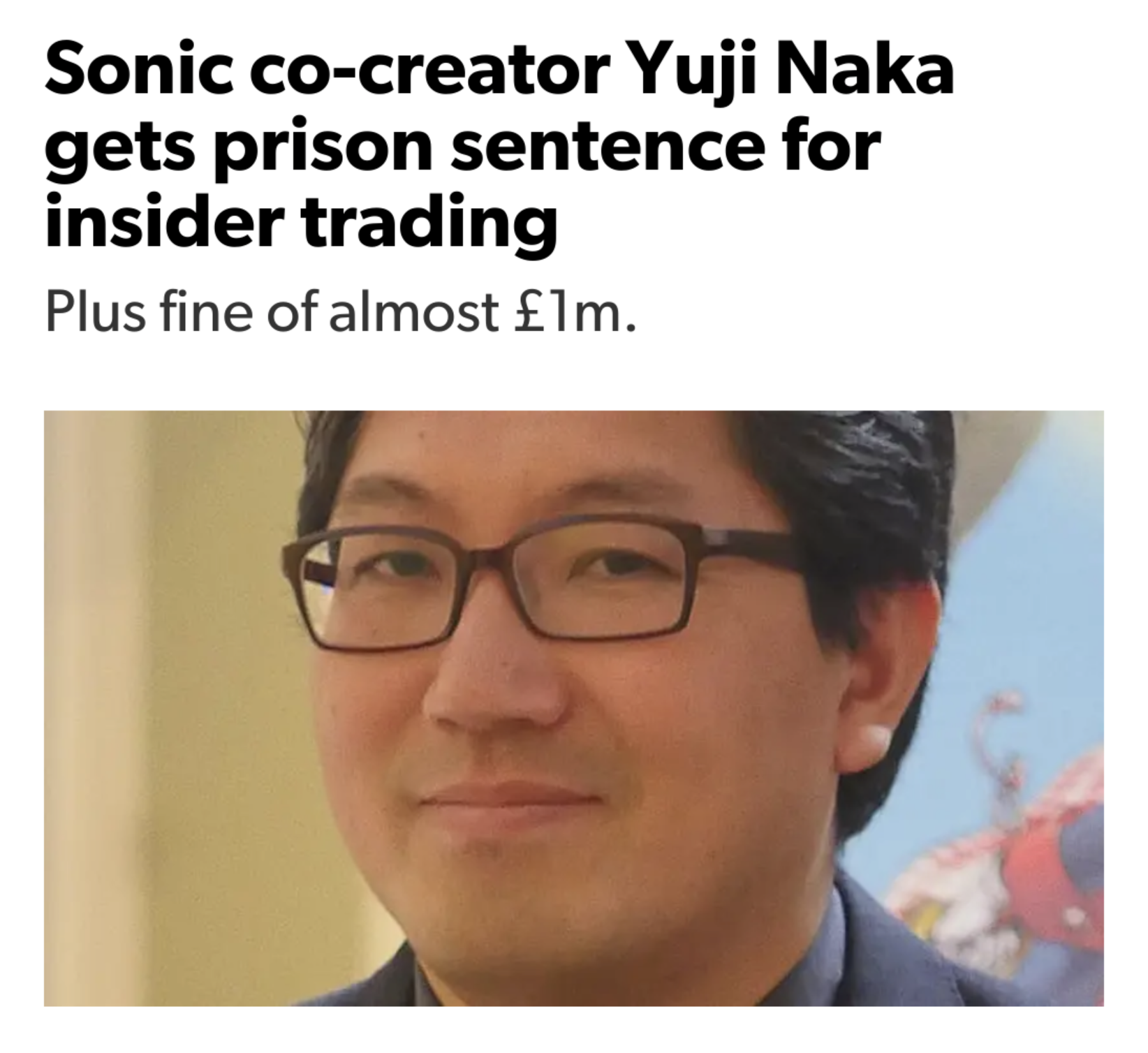Click 'insider trading' in the headline
This screenshot has height=1053, width=1148.
coord(301,222)
